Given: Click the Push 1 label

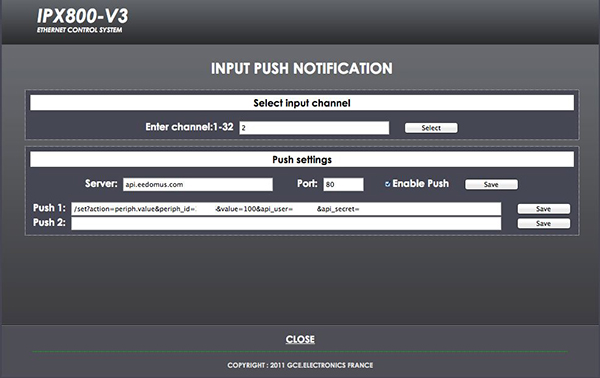Looking at the screenshot, I should (x=49, y=208).
